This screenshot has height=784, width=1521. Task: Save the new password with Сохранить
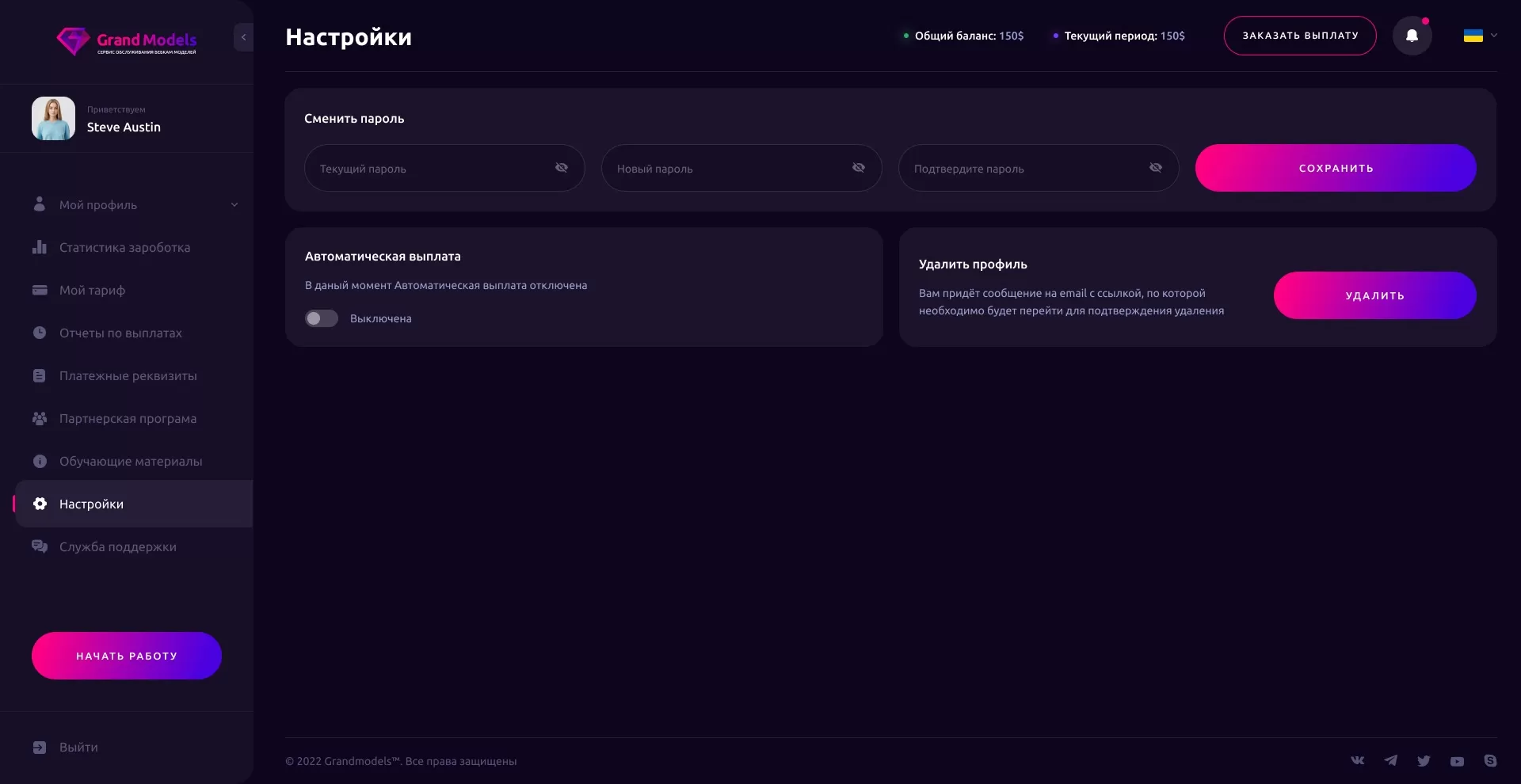coord(1336,168)
